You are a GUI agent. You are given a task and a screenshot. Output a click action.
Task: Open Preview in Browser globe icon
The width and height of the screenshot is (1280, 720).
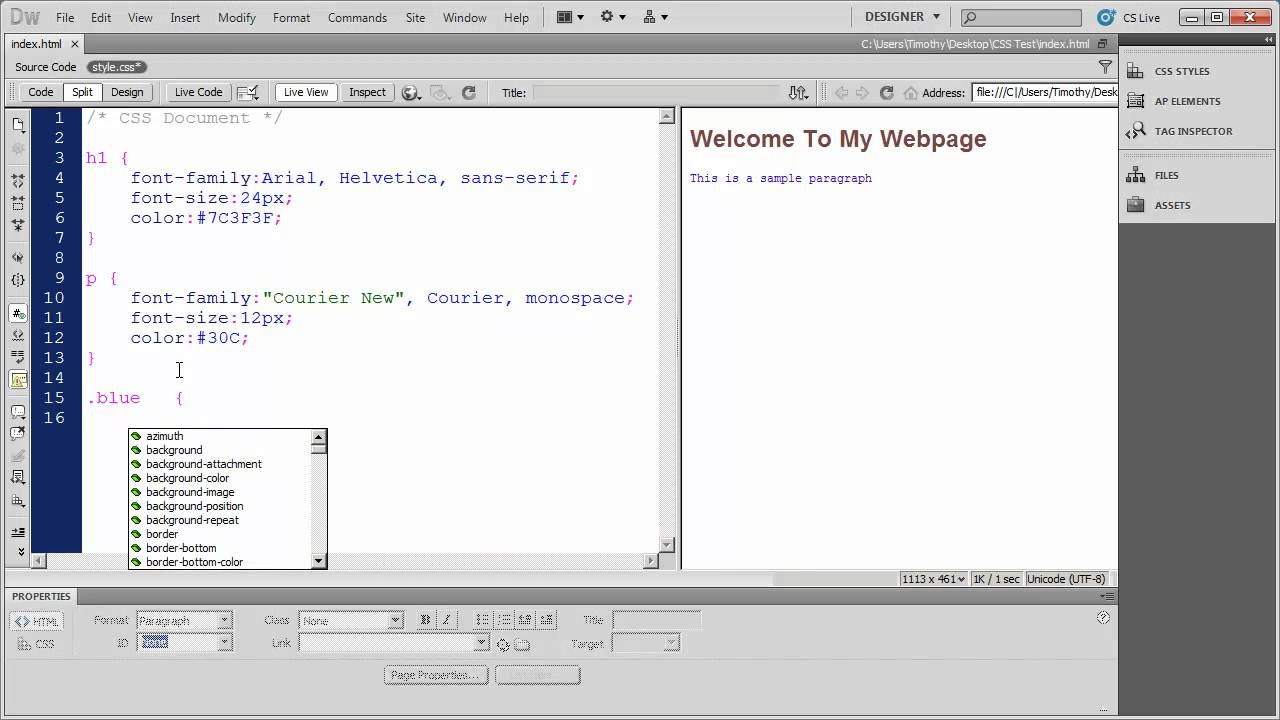(410, 92)
